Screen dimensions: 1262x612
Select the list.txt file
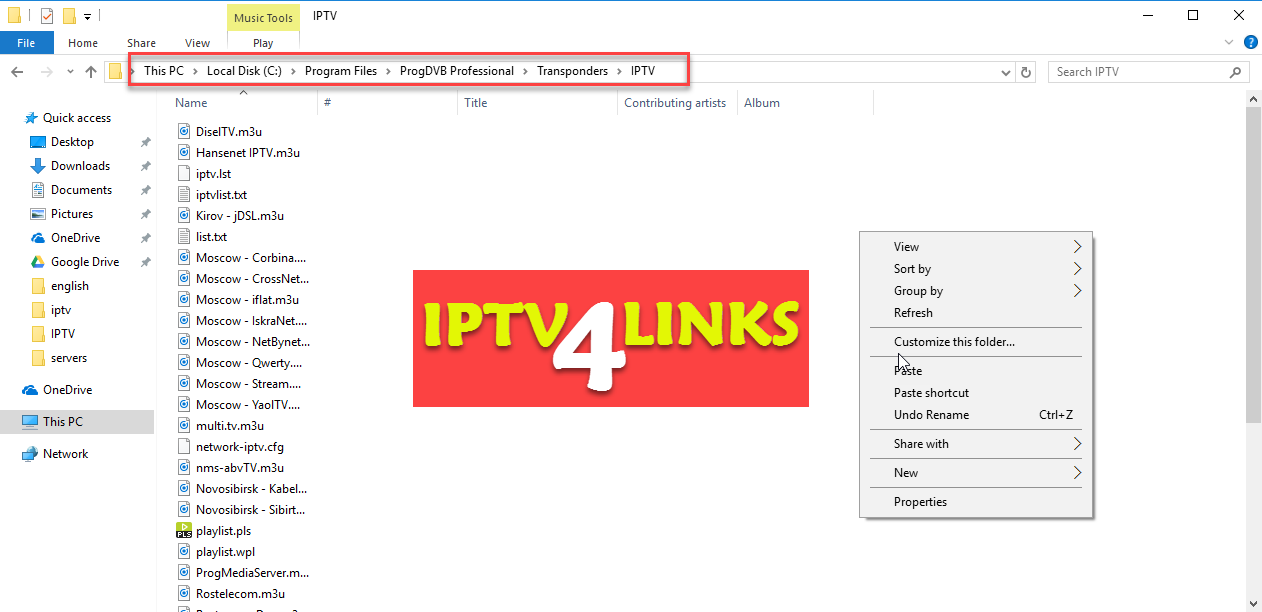pyautogui.click(x=211, y=236)
